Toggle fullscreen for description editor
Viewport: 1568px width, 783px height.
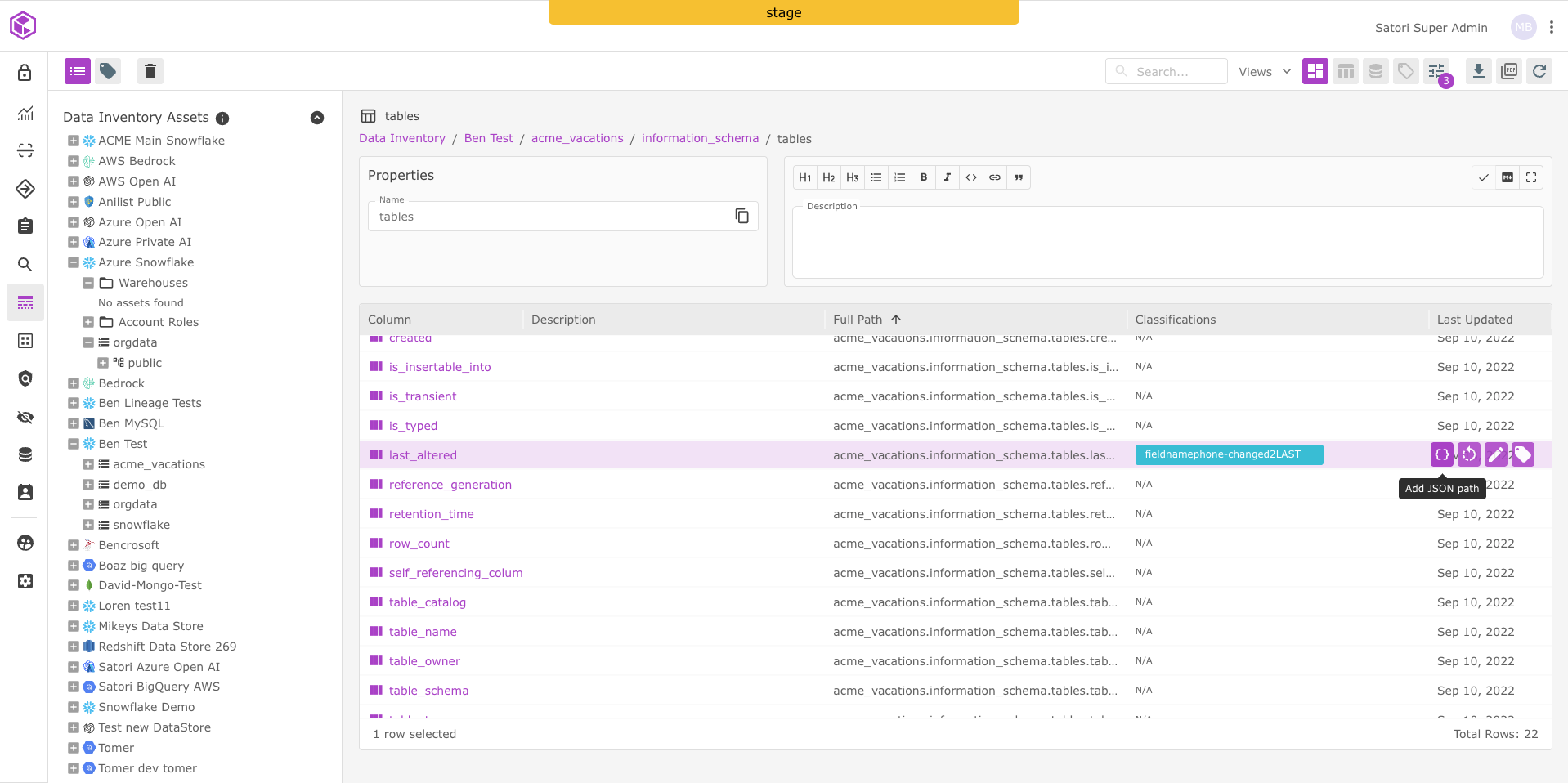click(1531, 177)
